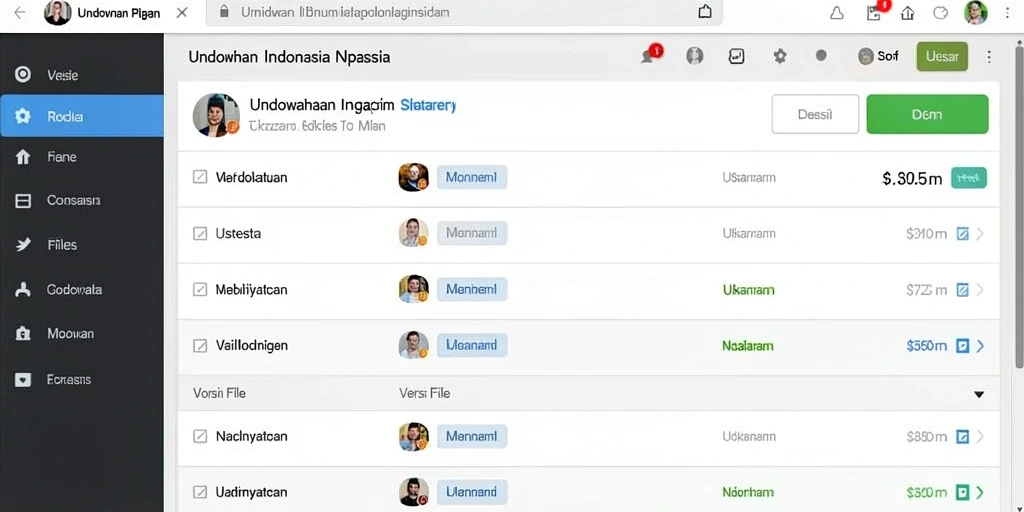Open the browser three-dot menu
The image size is (1024, 512).
pos(1009,12)
